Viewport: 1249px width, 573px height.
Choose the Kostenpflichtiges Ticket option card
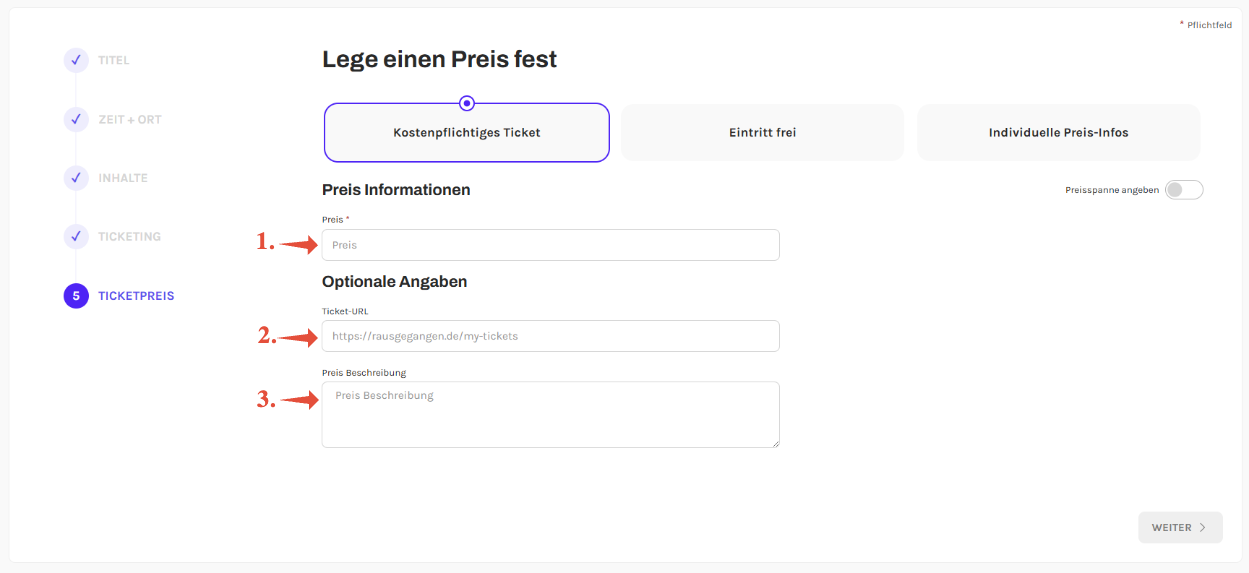tap(466, 133)
